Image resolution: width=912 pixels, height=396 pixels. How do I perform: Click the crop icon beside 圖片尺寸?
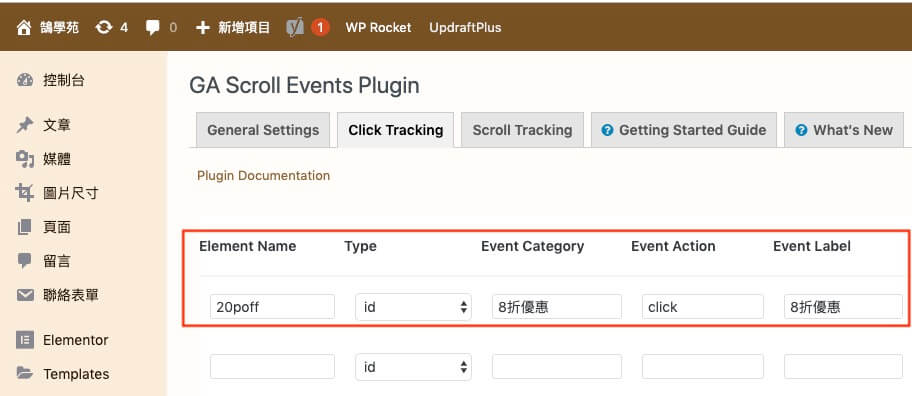tap(25, 192)
